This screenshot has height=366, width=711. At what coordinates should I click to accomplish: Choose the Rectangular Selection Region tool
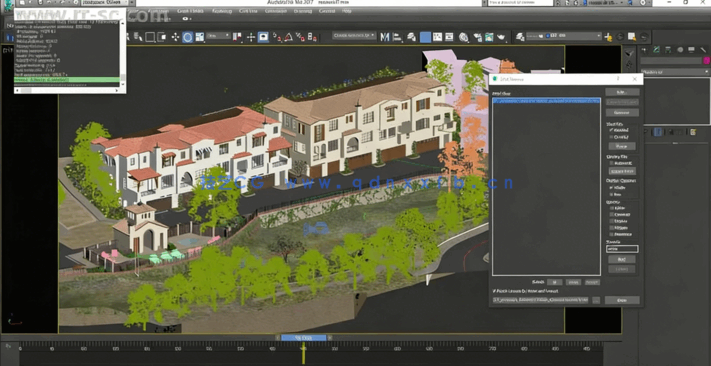click(150, 37)
